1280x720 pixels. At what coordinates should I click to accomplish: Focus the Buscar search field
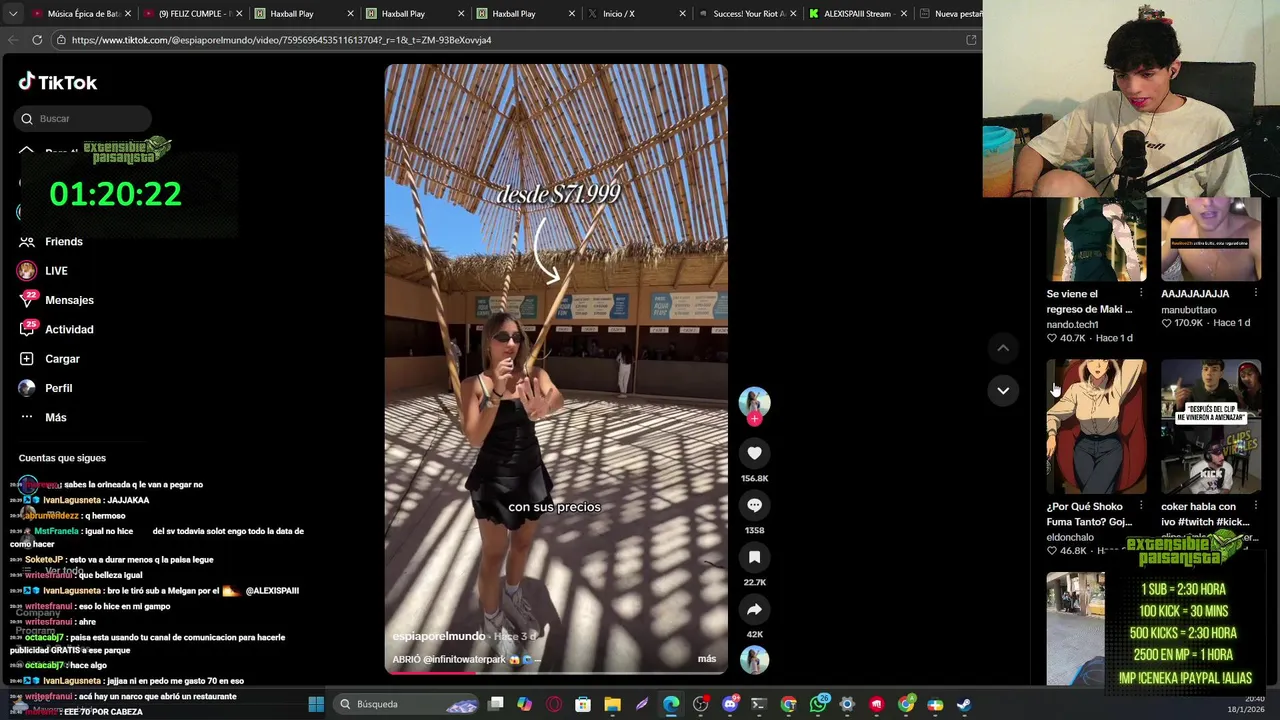click(x=84, y=118)
